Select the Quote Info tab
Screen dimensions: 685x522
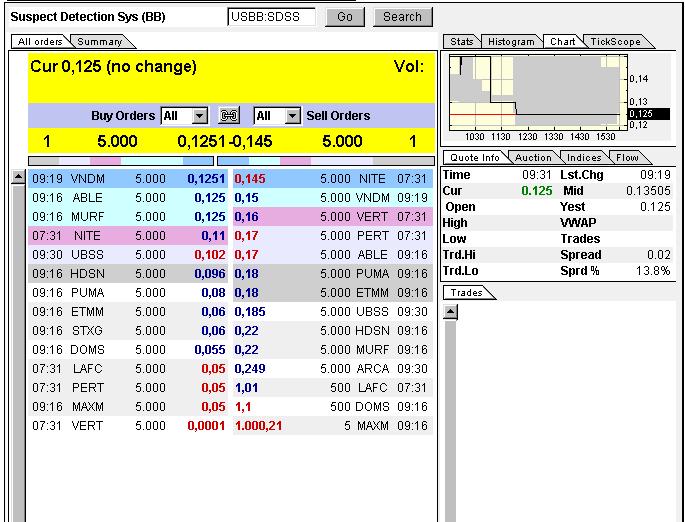(474, 157)
